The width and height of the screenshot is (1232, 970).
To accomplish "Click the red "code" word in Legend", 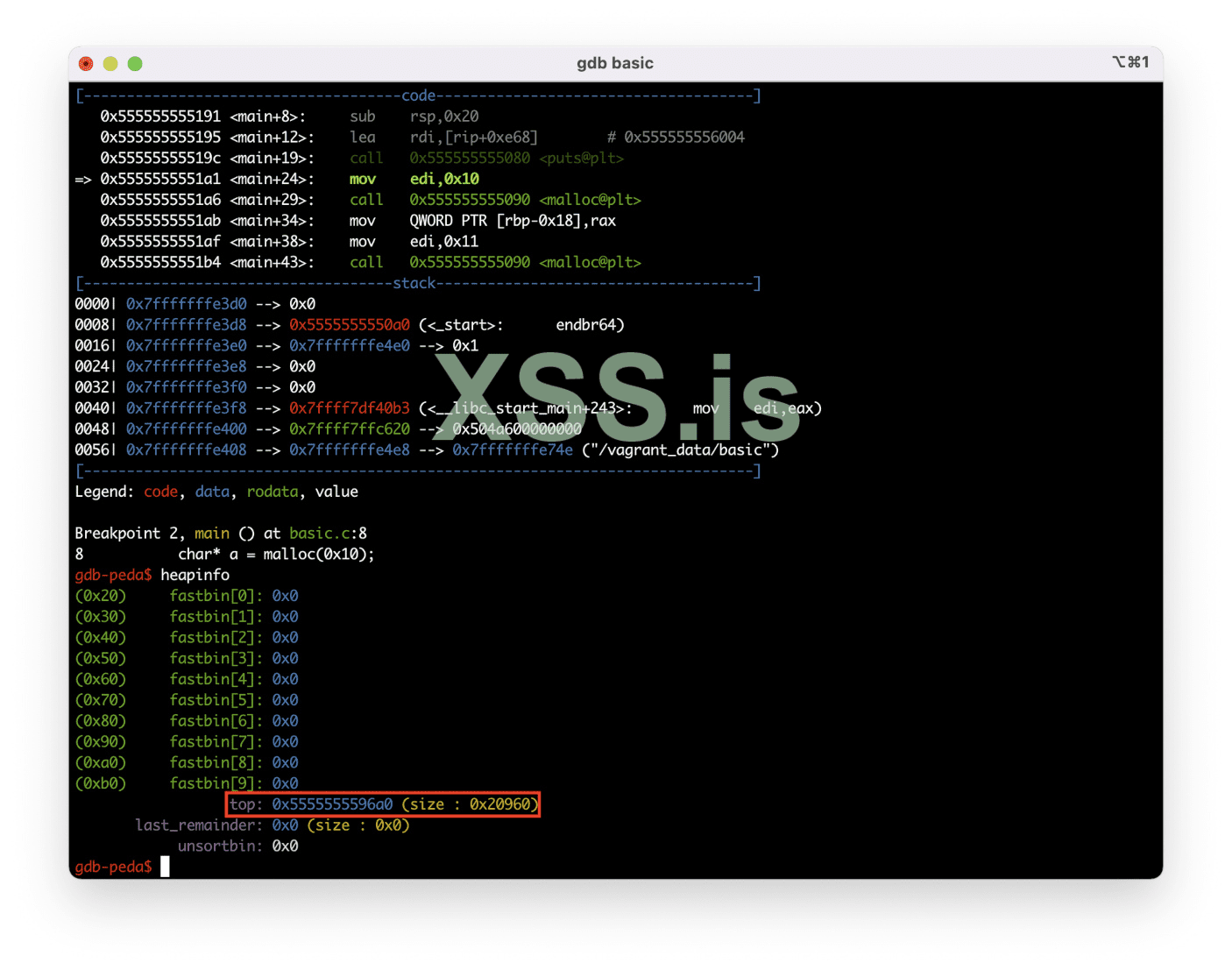I will click(x=160, y=492).
